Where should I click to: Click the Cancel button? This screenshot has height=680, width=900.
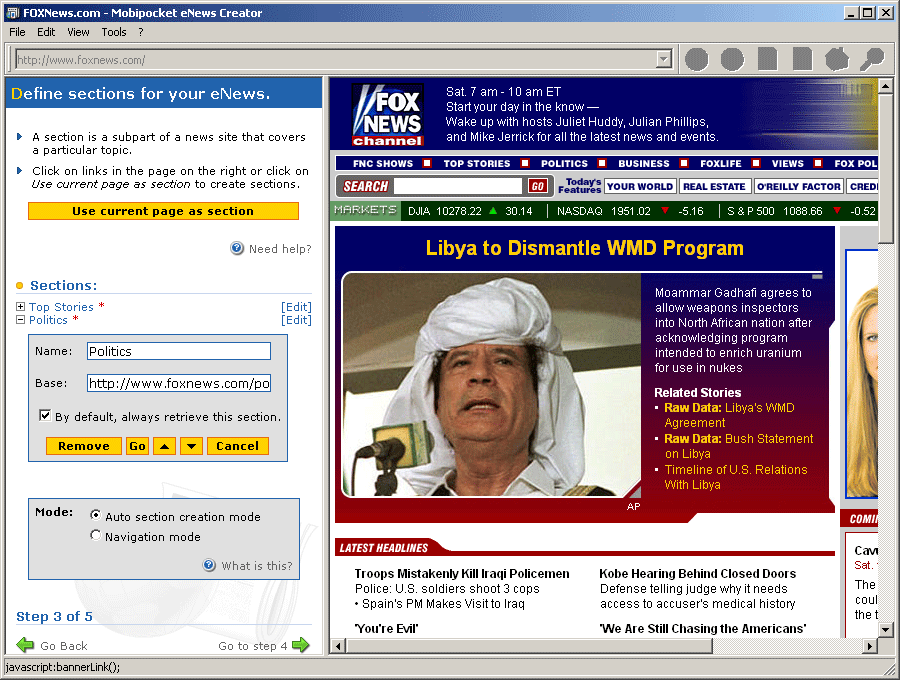coord(237,446)
